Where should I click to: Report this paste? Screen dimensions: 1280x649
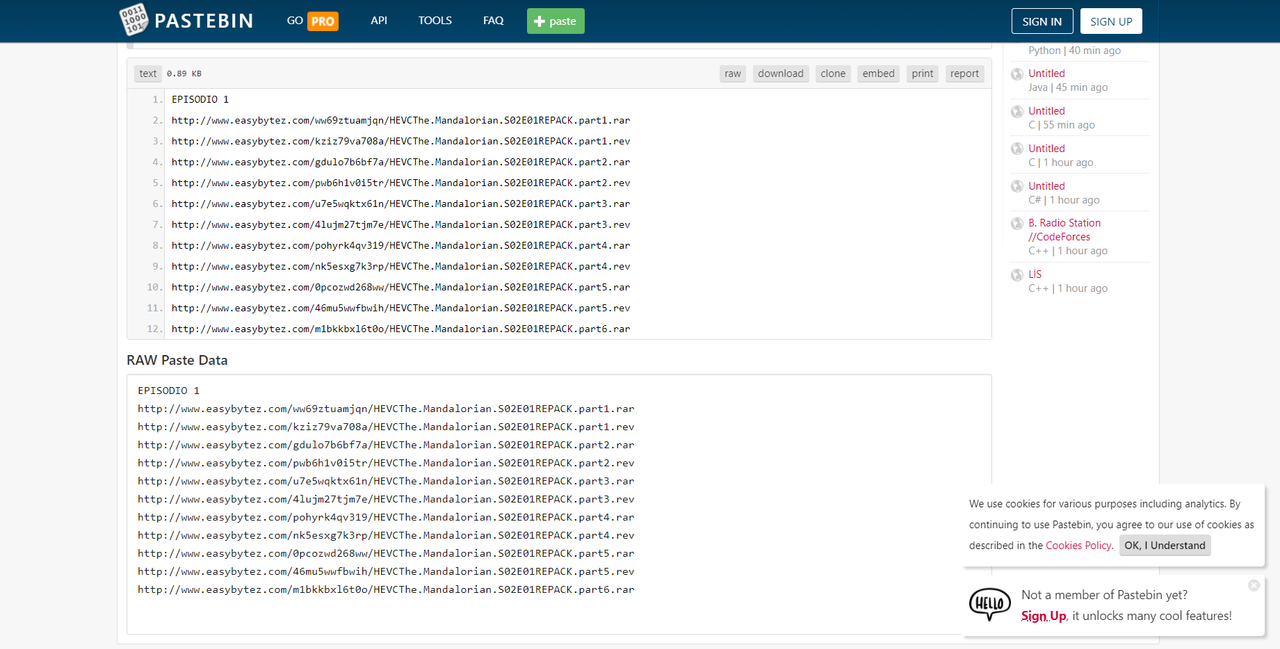(965, 73)
